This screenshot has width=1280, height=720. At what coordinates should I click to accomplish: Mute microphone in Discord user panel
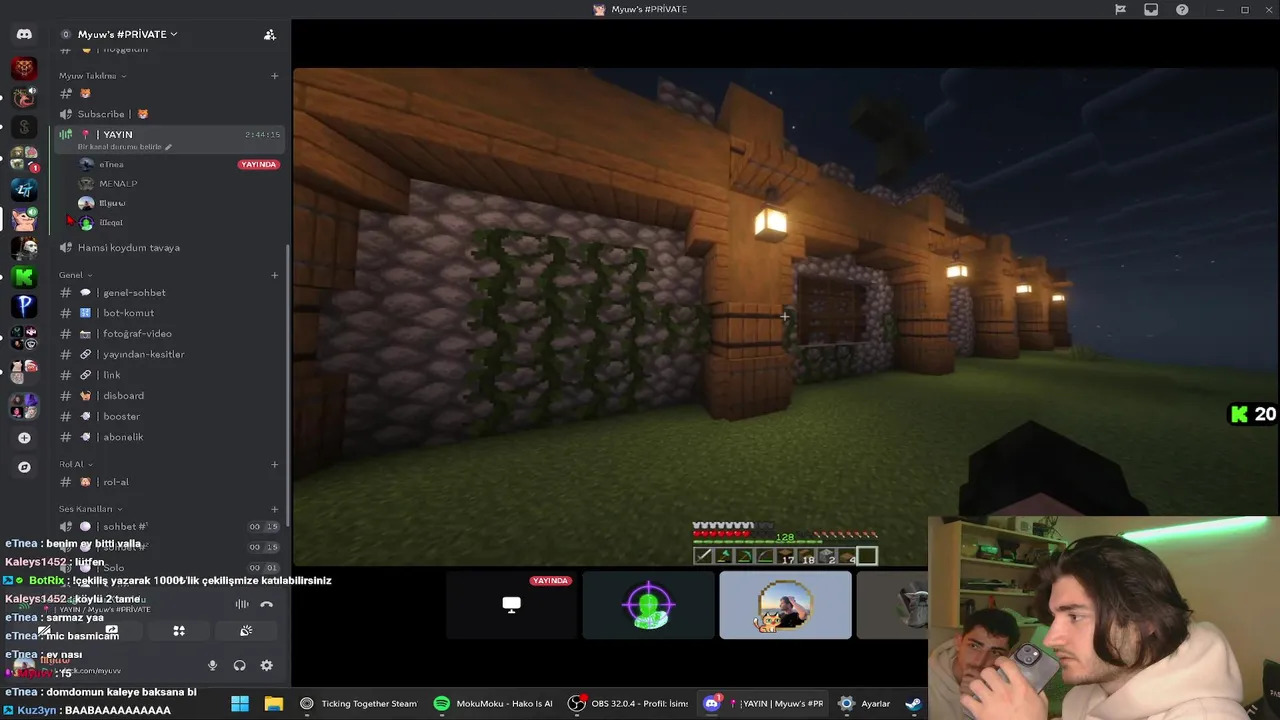212,665
